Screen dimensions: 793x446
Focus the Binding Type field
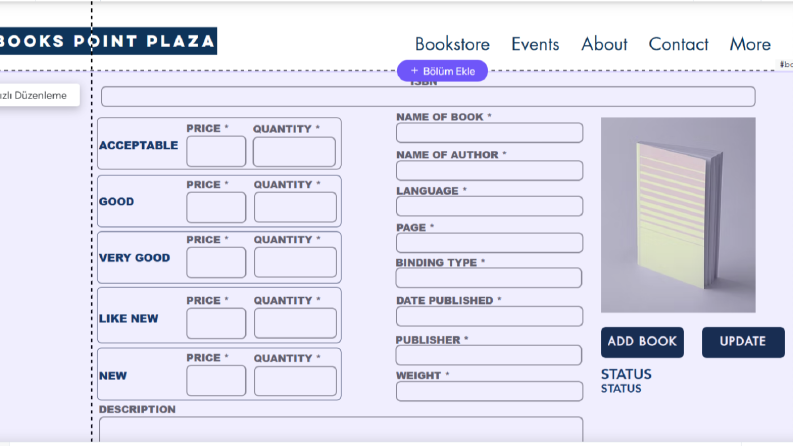489,278
